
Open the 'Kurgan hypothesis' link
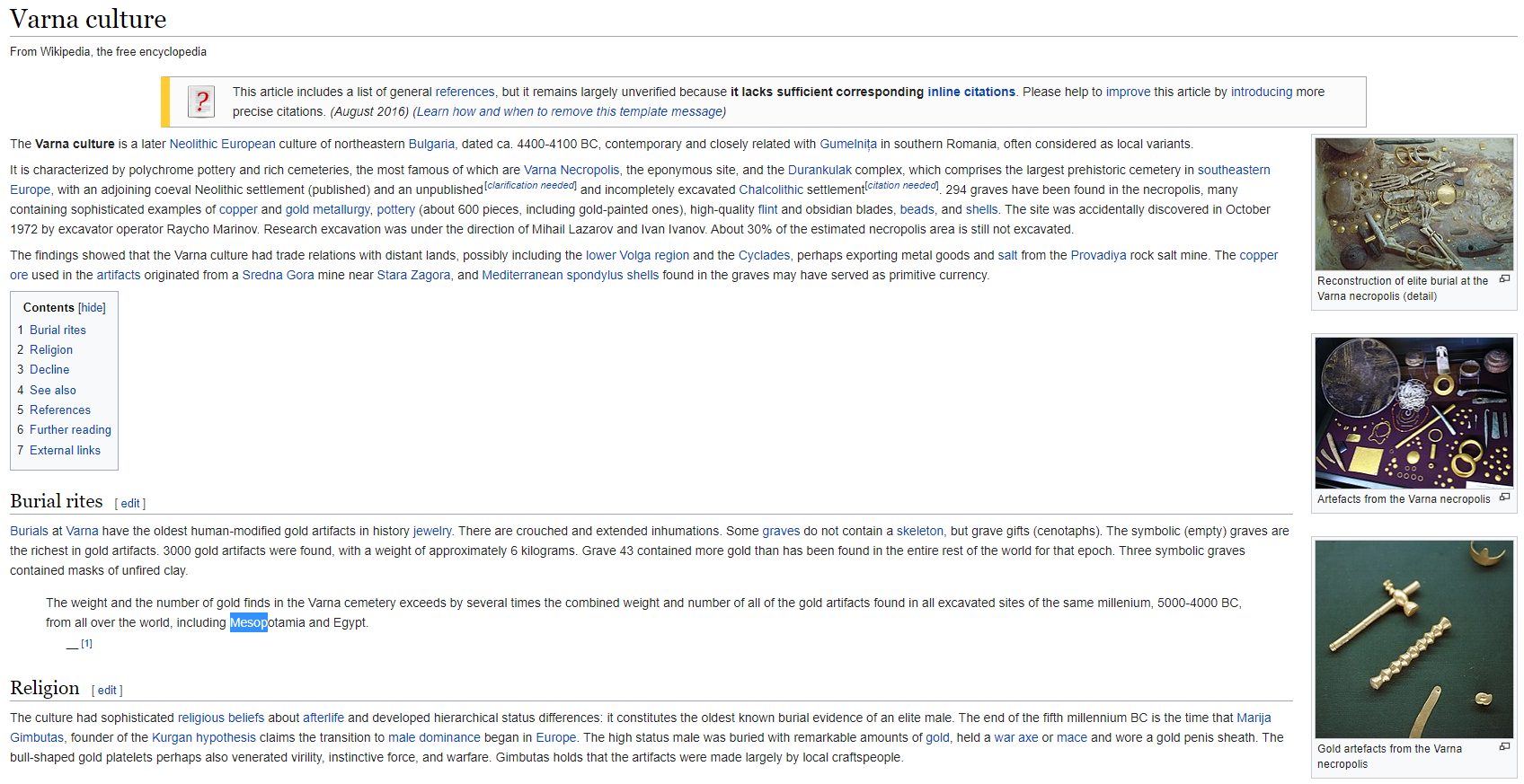point(204,737)
